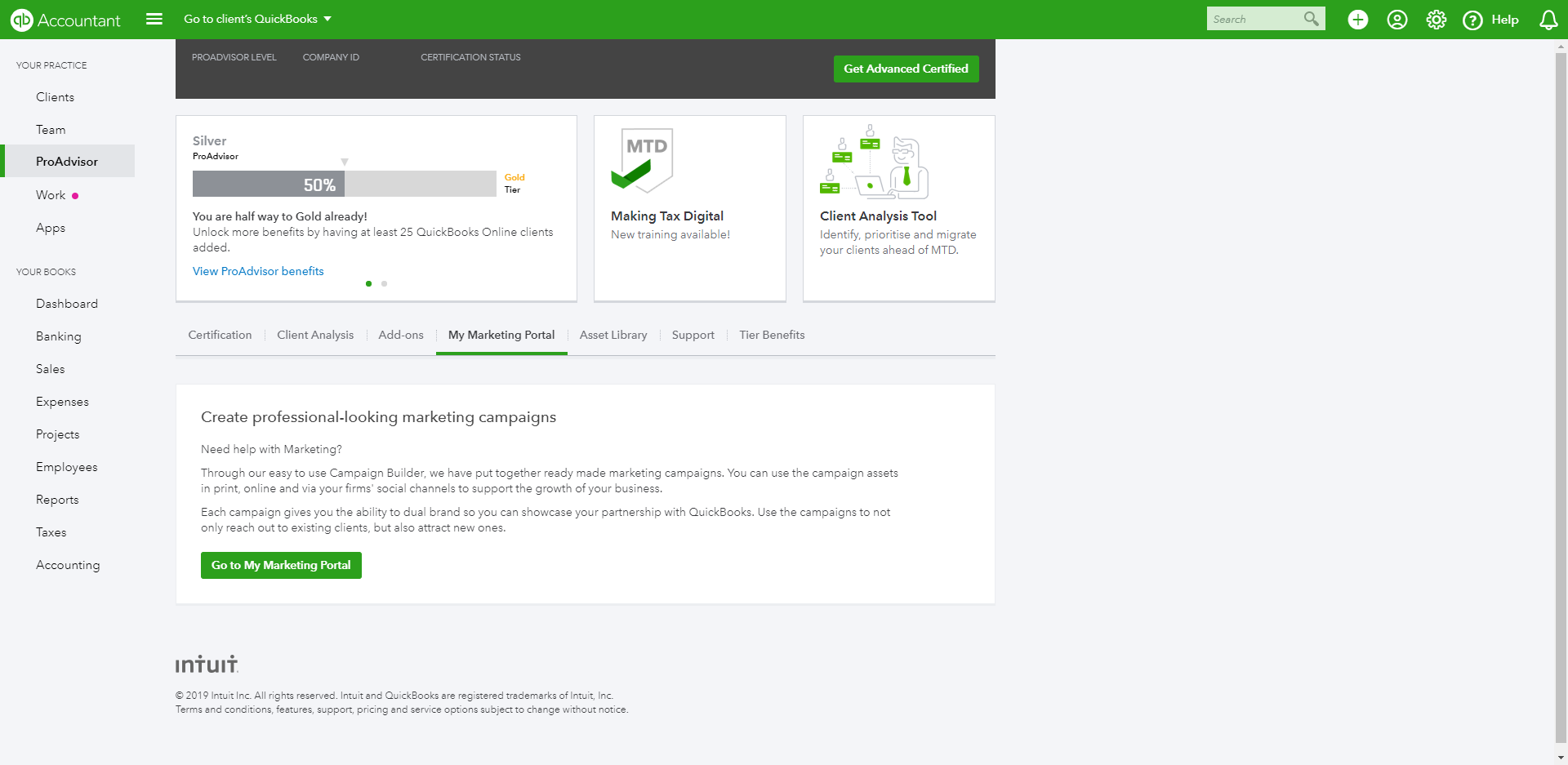Click the Silver ProAdvisor heading
This screenshot has height=765, width=1568.
216,147
